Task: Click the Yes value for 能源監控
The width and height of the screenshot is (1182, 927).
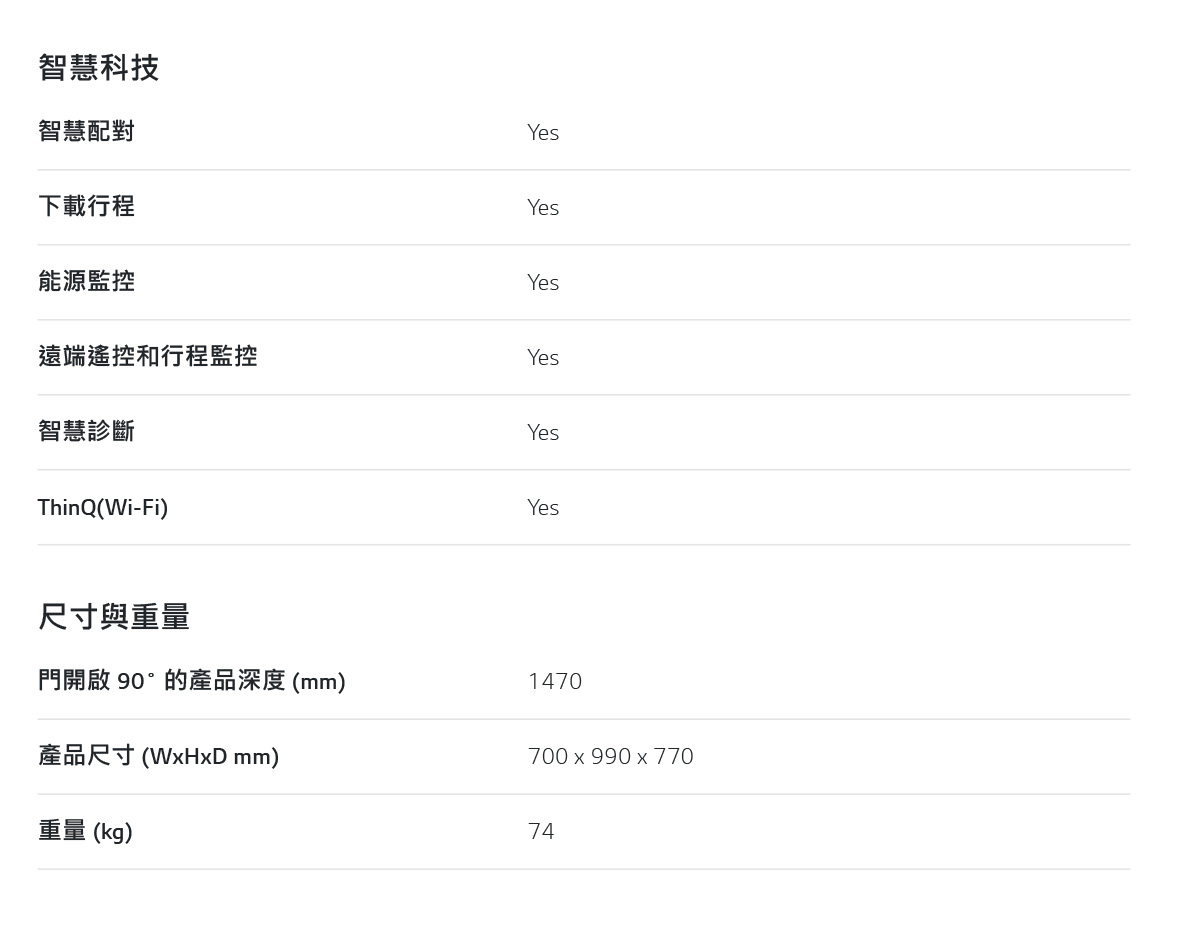Action: point(543,283)
